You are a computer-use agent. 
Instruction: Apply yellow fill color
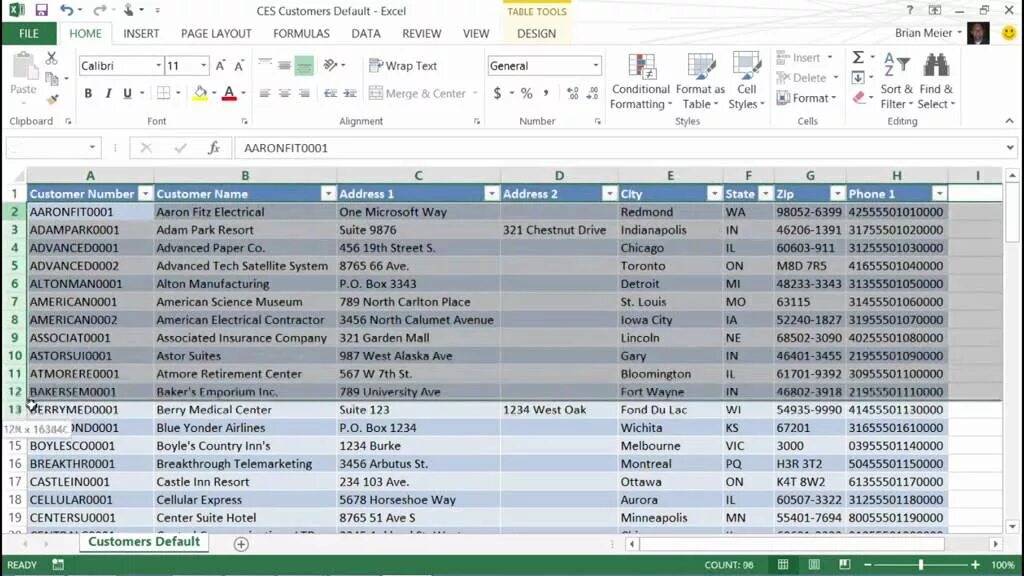click(200, 93)
